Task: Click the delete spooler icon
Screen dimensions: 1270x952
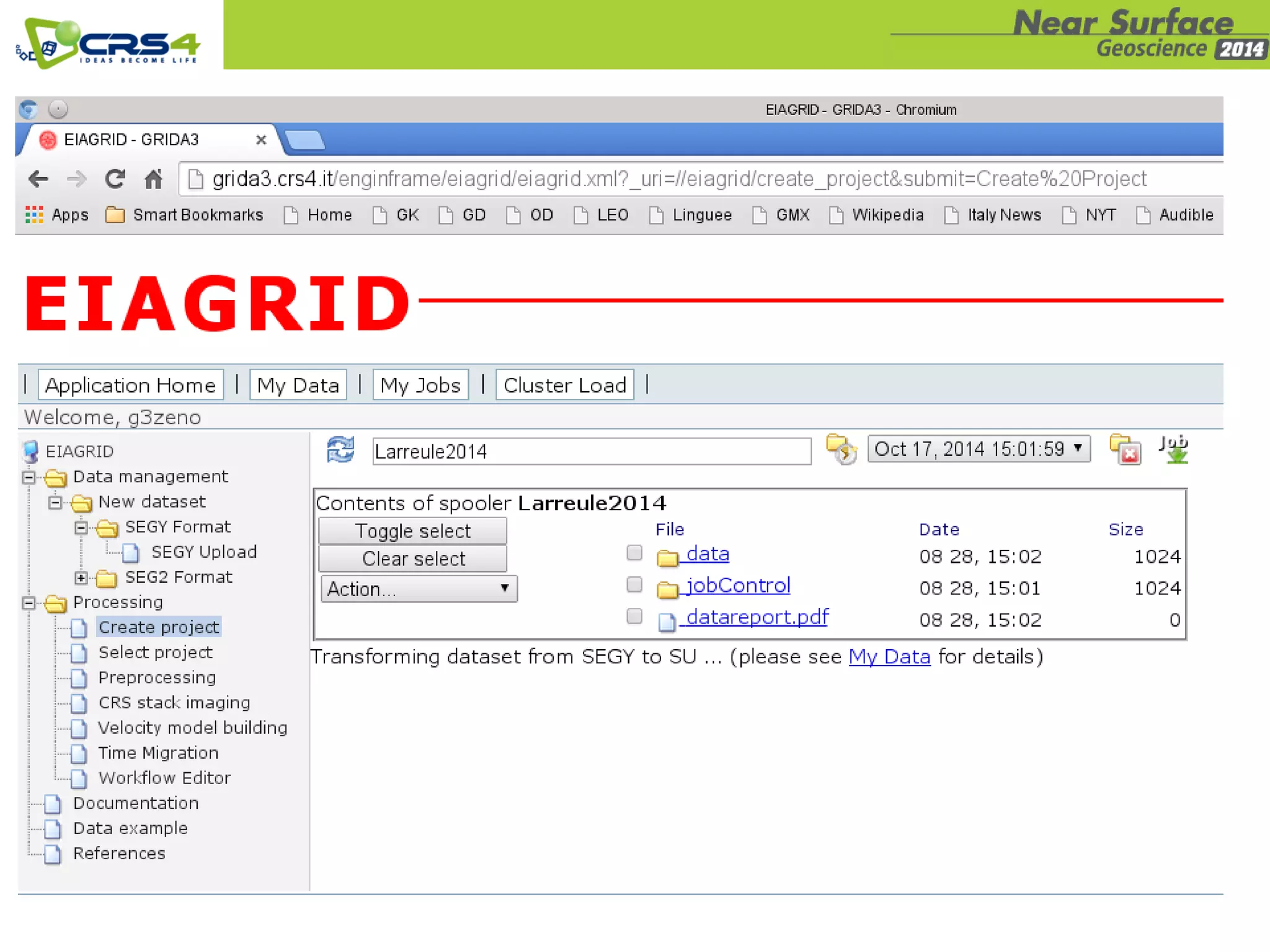Action: point(1125,450)
